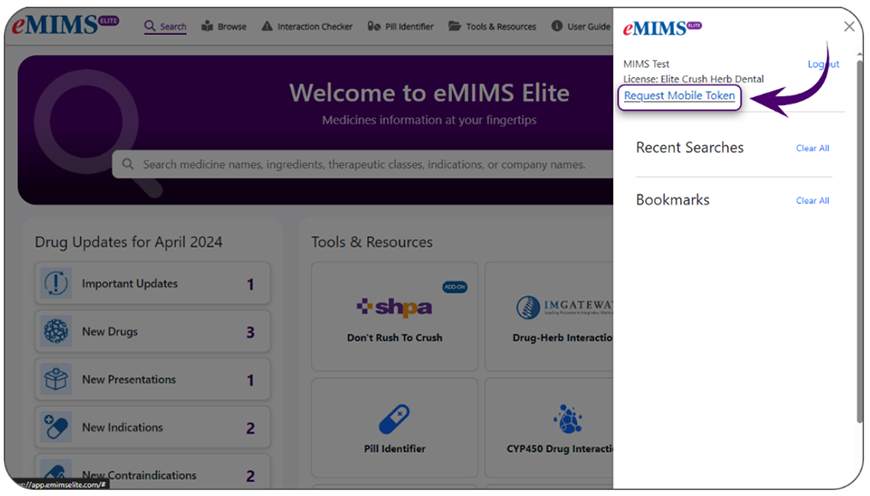Click the 'Tools & Resources' section heading
Viewport: 870px width, 496px height.
tap(372, 242)
